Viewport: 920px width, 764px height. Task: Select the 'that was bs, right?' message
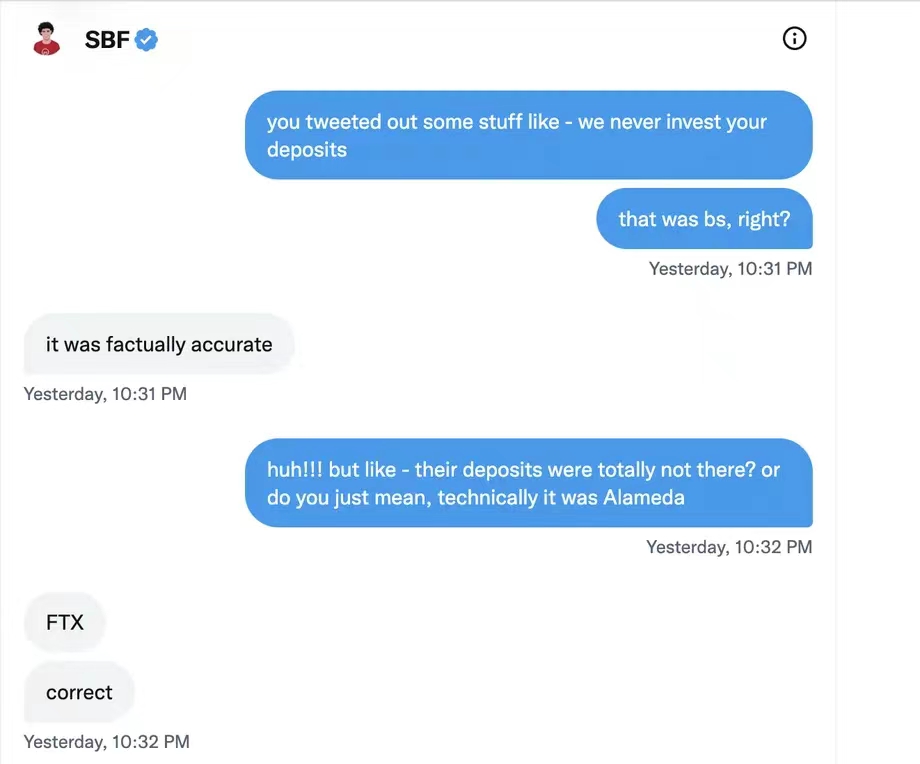(x=704, y=219)
